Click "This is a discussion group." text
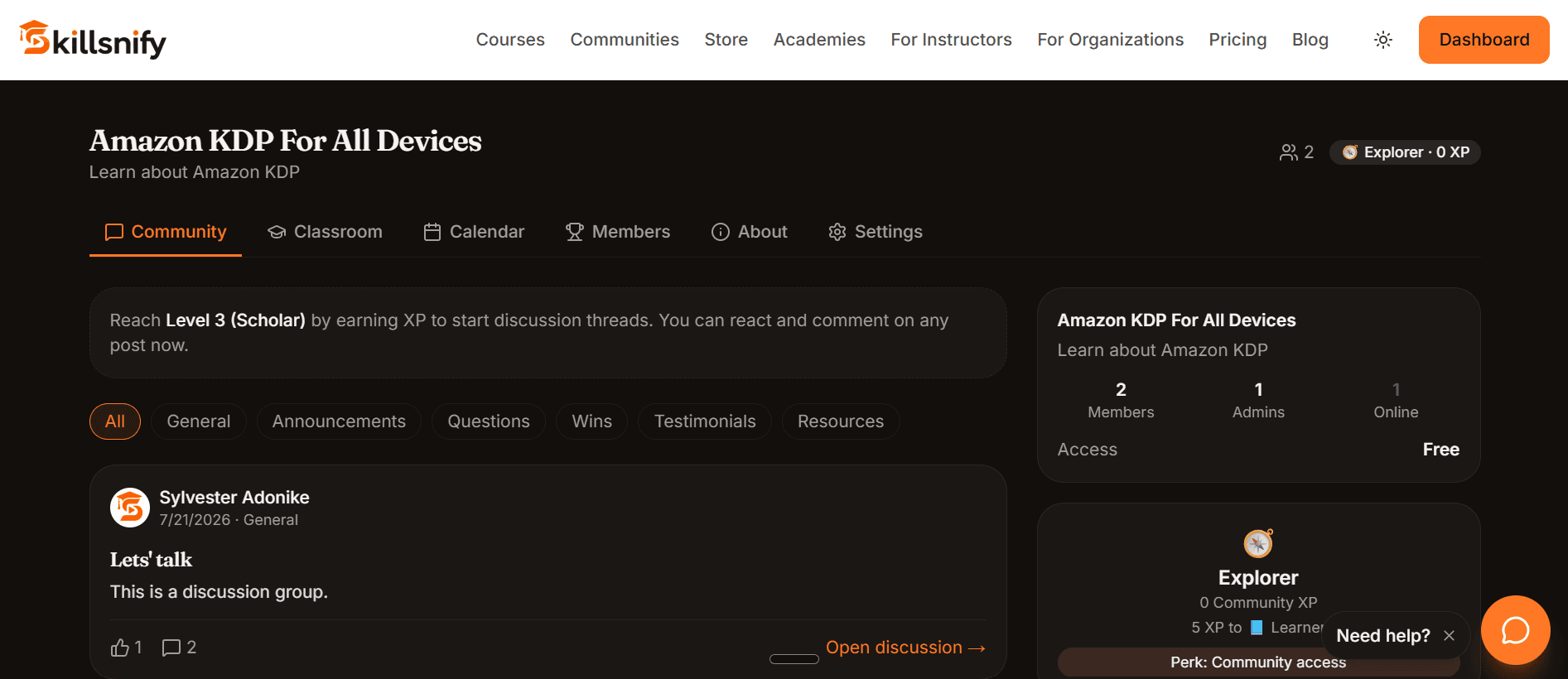Screen dimensions: 1568x679 click(219, 592)
